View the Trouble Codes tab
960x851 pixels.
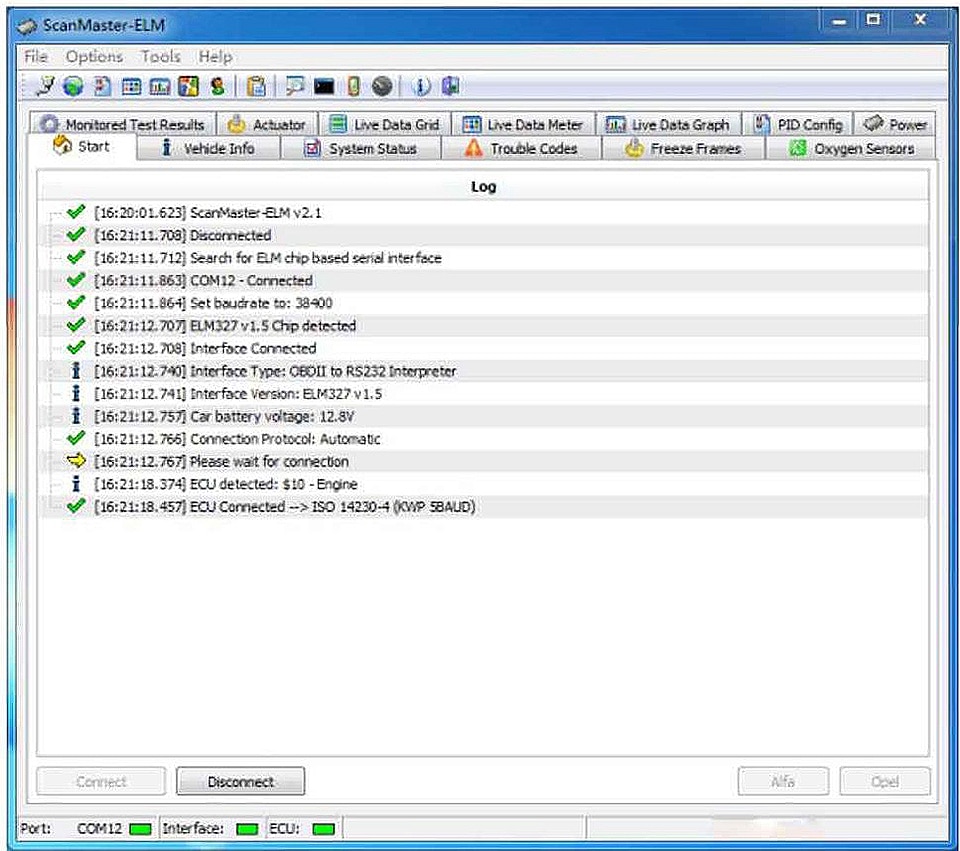click(521, 148)
